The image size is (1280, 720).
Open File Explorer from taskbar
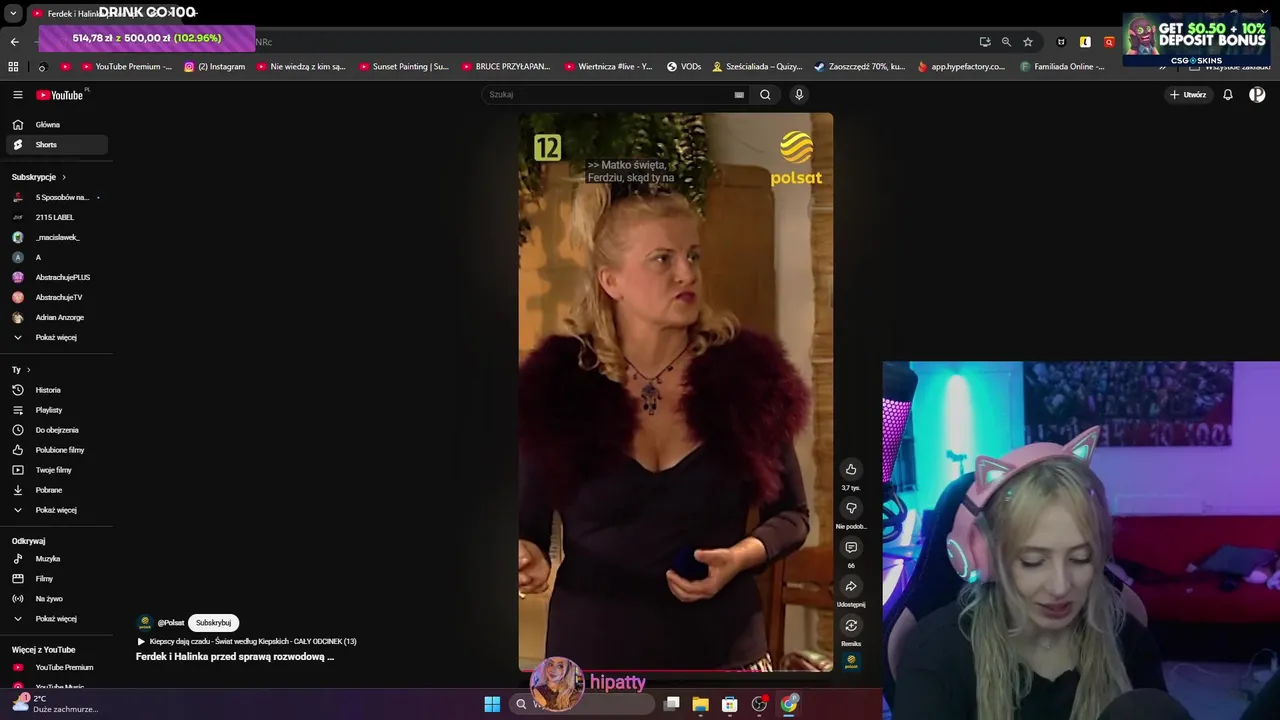700,704
